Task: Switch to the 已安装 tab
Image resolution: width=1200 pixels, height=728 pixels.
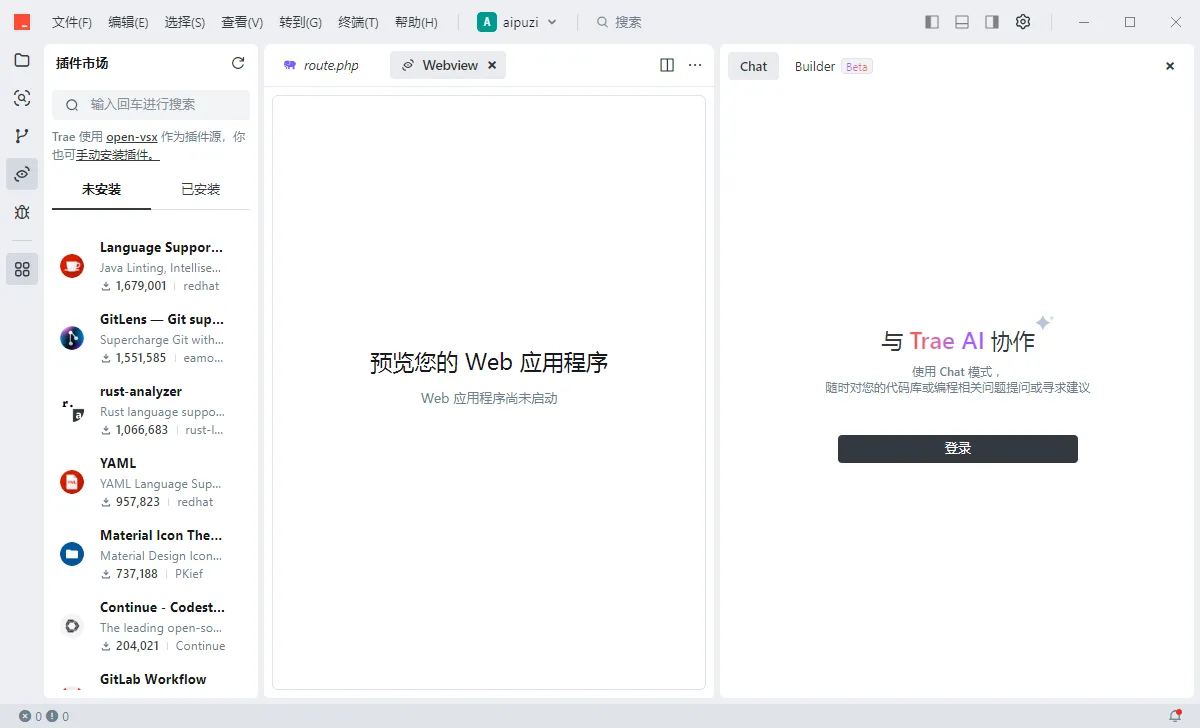Action: [x=200, y=189]
